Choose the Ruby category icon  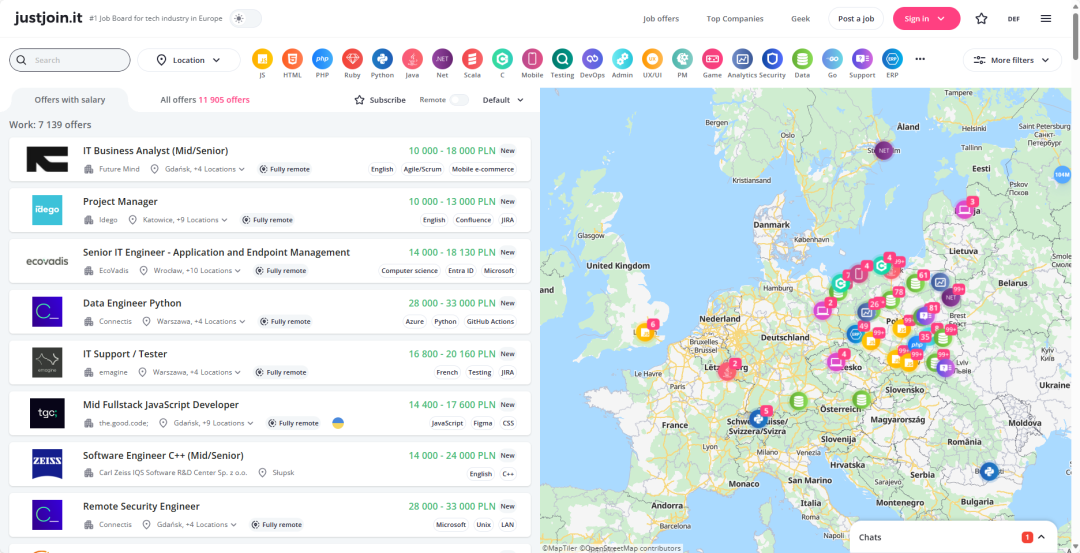click(x=352, y=59)
